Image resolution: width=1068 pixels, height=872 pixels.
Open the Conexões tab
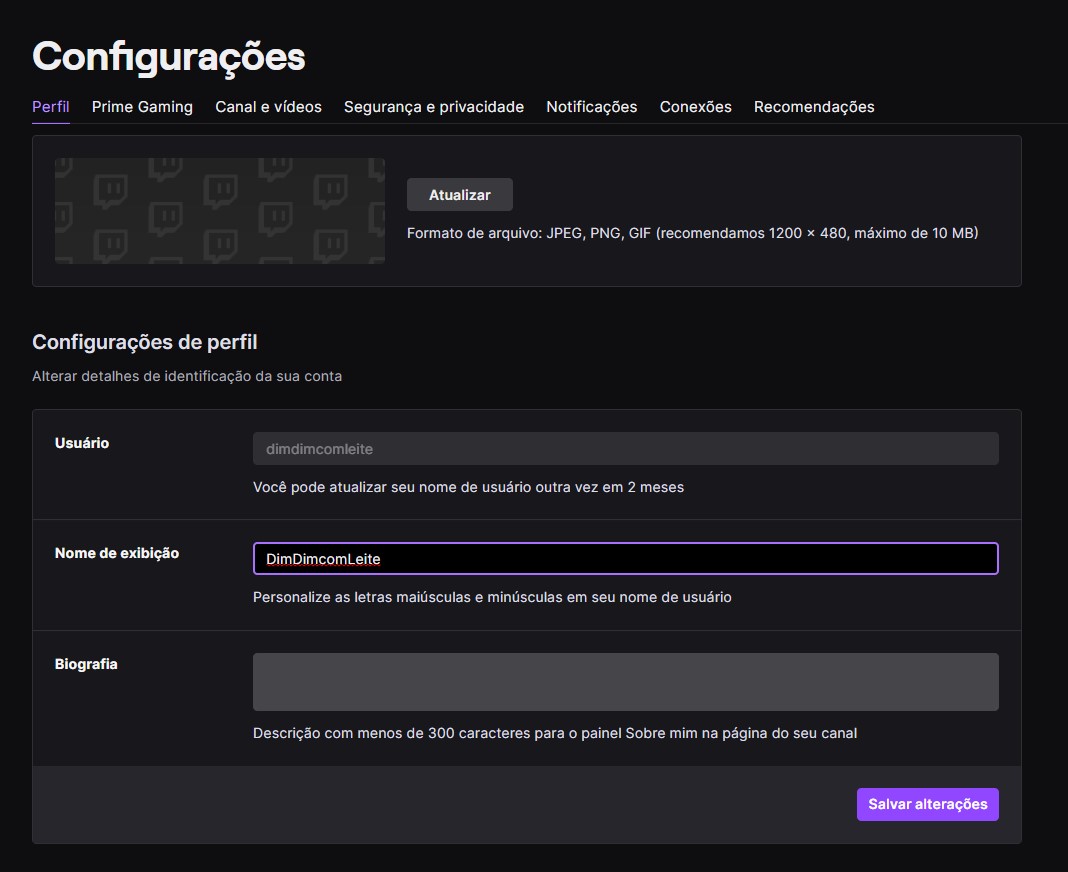[695, 107]
